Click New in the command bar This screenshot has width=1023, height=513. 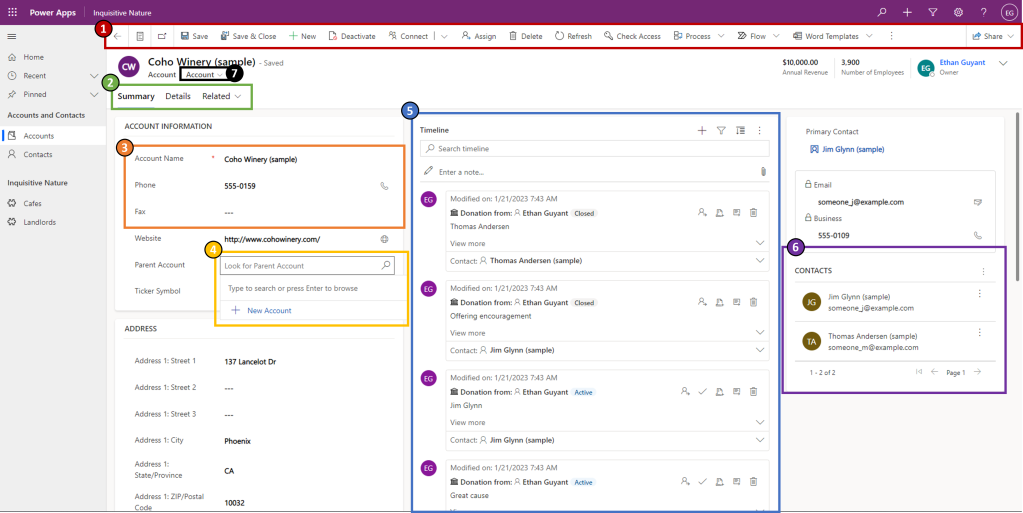302,36
